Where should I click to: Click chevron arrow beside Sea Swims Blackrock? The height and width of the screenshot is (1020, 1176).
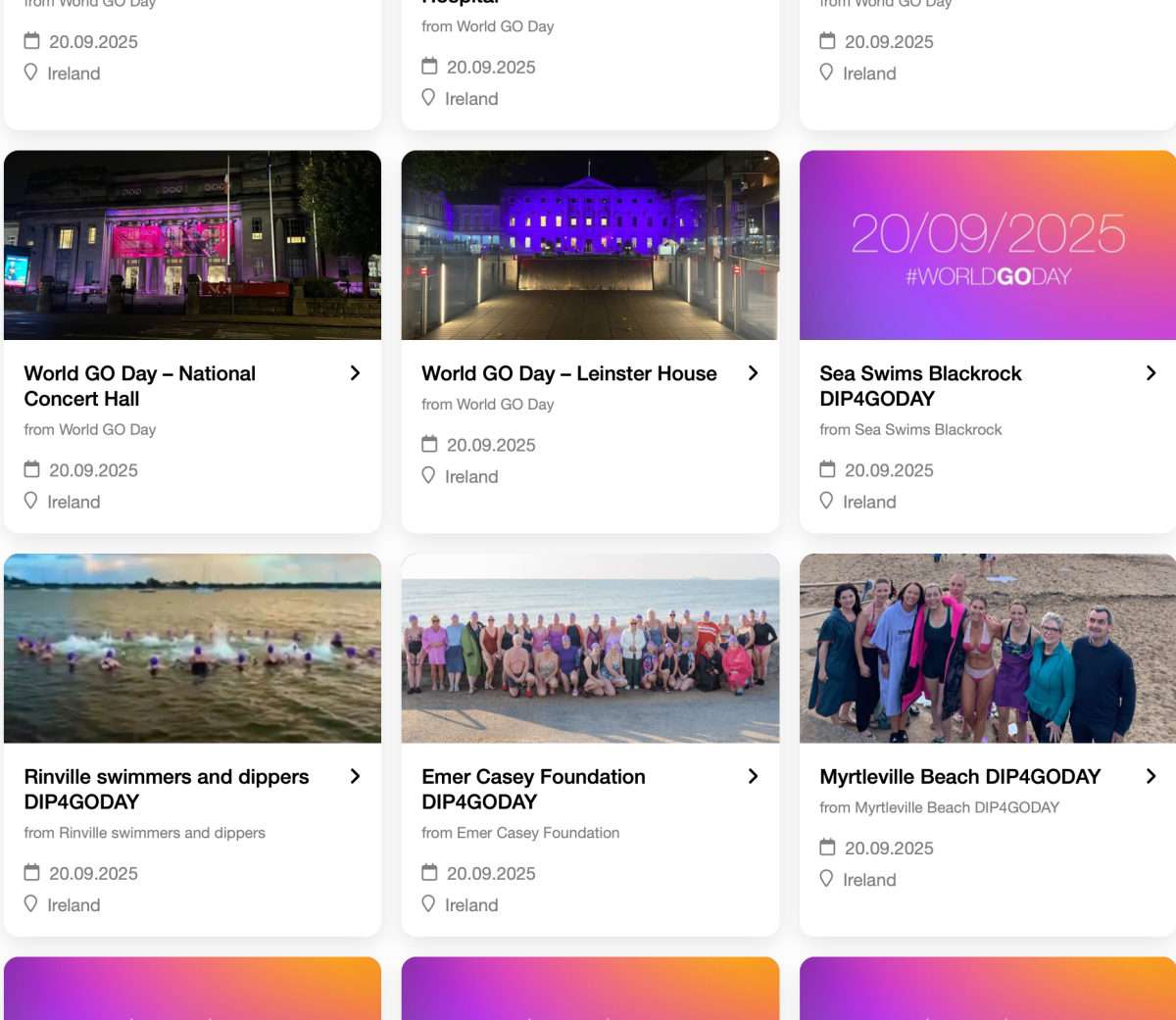click(1151, 373)
